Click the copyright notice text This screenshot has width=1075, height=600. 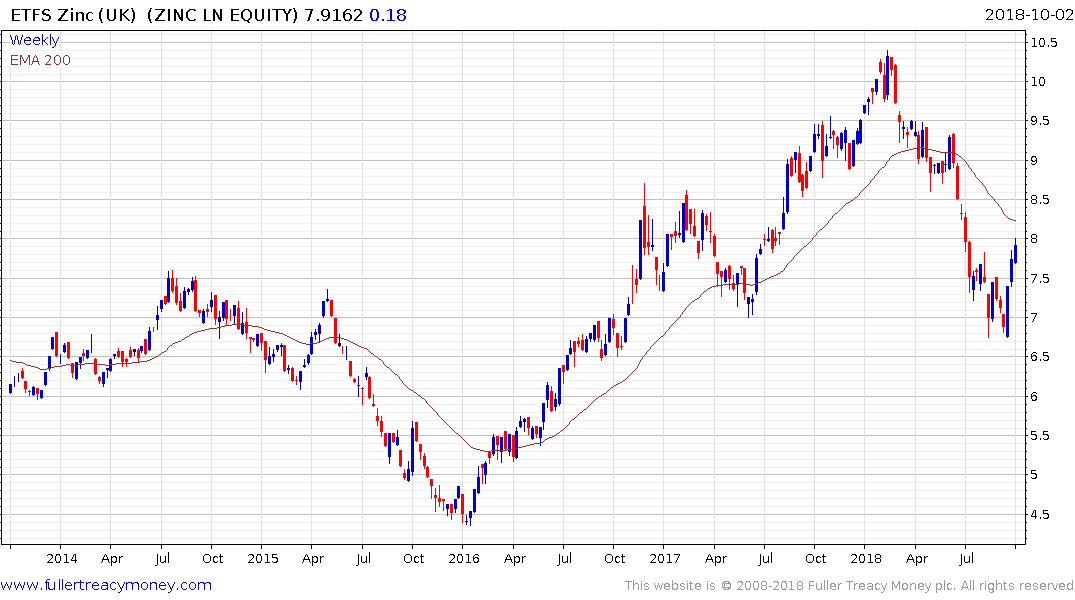tap(849, 586)
